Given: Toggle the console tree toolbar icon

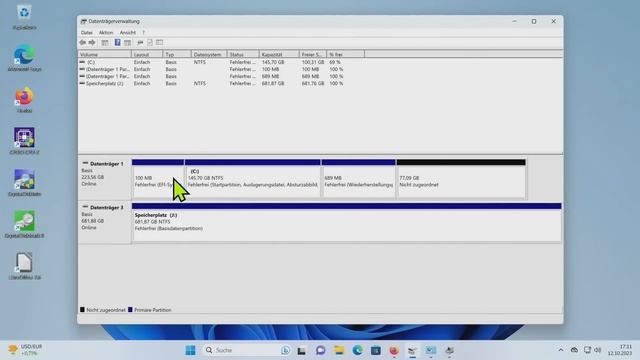Looking at the screenshot, I should tap(105, 42).
